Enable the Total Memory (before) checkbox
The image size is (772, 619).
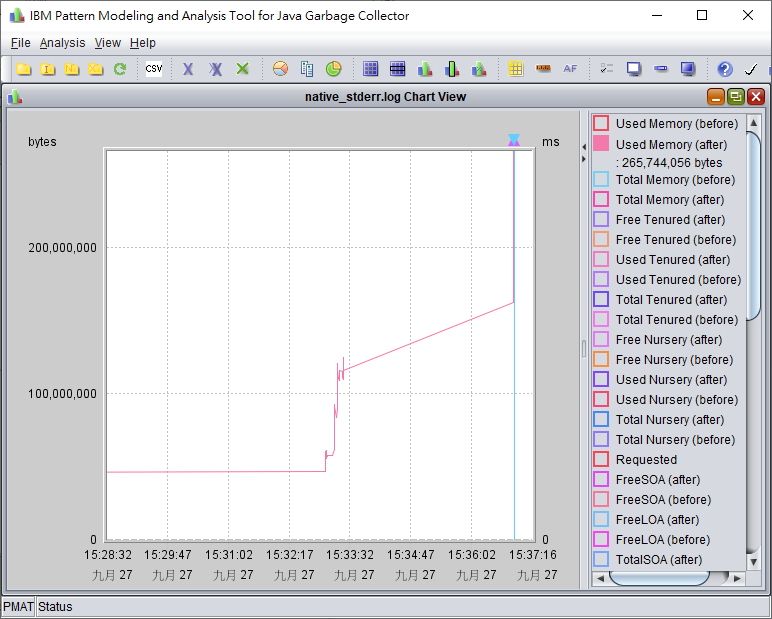pyautogui.click(x=601, y=179)
